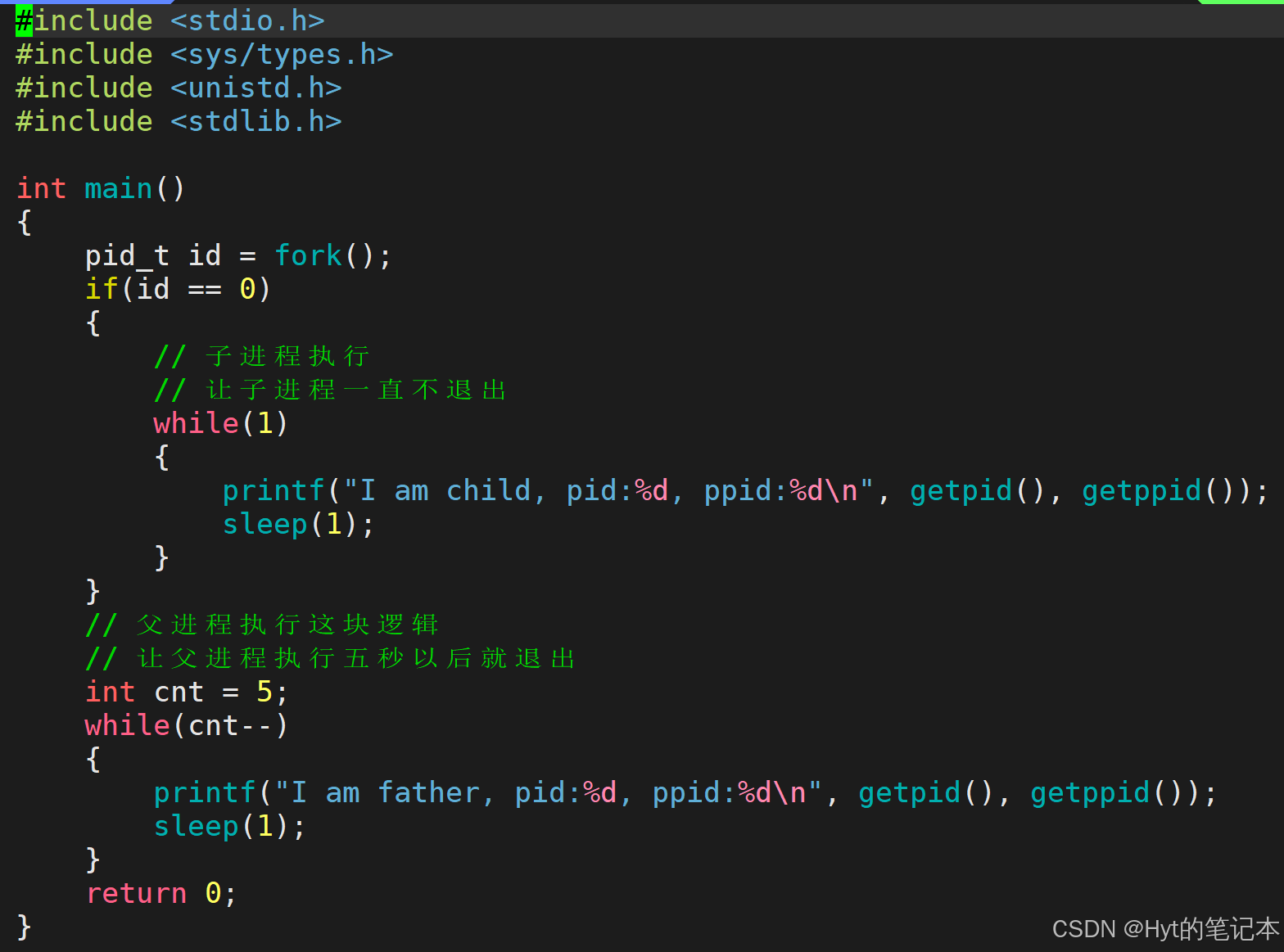Click the comment '// 父进程执行这块逻辑'
Screen dimensions: 1284x952
point(262,625)
